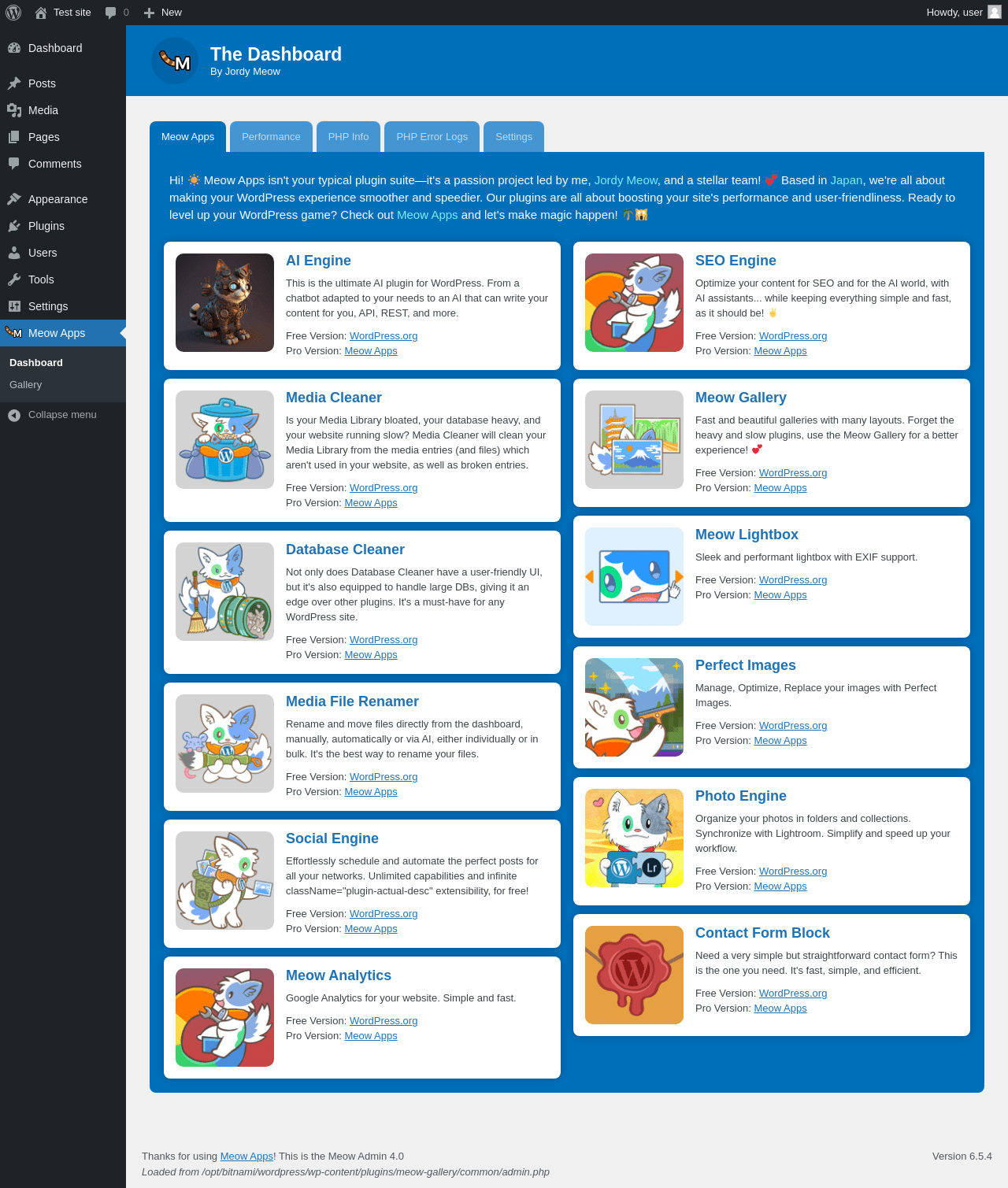
Task: Click the WordPress logo in admin bar
Action: click(x=13, y=13)
